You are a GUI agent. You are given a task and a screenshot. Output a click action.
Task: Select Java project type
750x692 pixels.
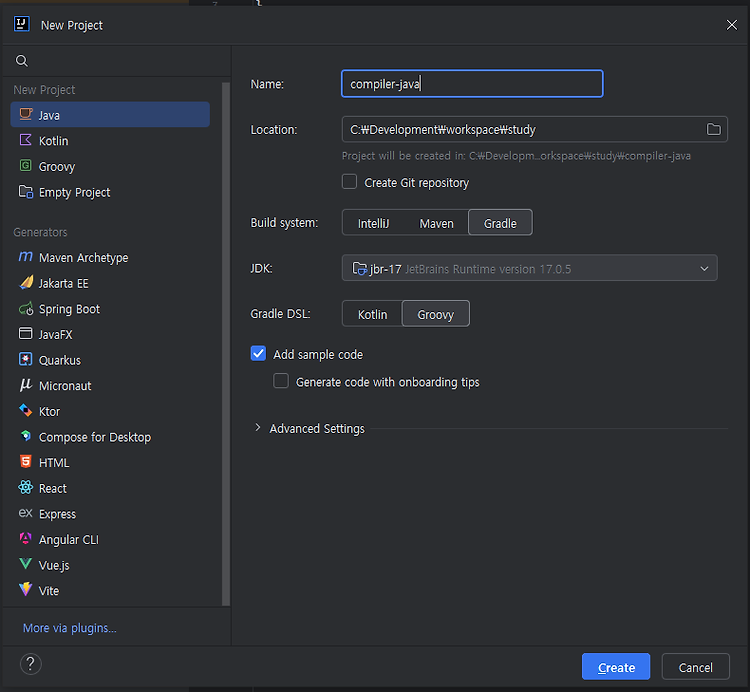click(x=110, y=115)
